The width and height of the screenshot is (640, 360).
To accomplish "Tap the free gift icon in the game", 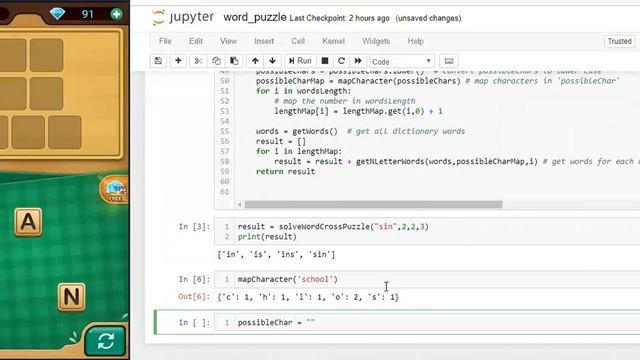I will [115, 189].
